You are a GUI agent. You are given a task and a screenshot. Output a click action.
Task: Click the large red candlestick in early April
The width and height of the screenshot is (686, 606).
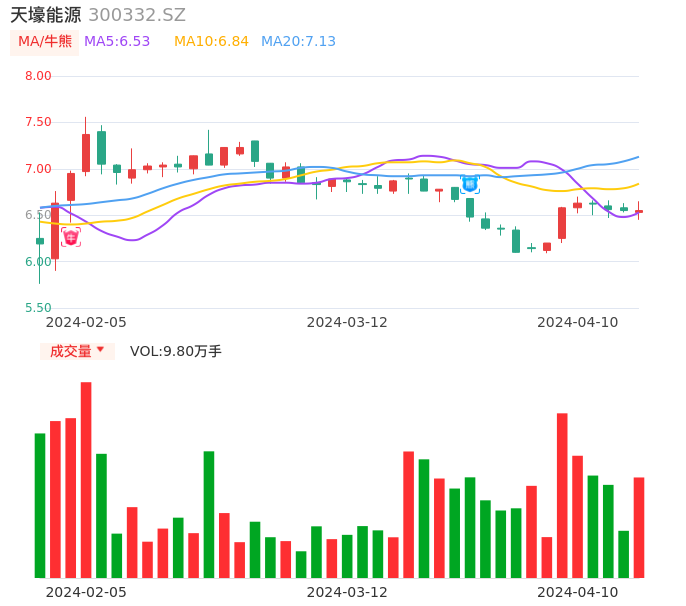562,223
